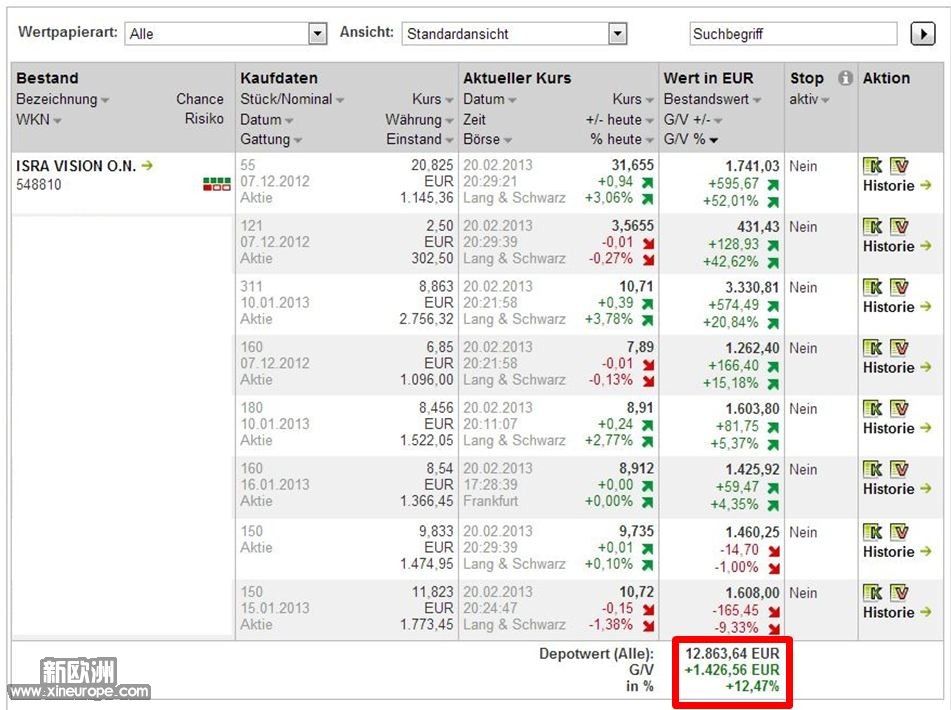Screen dimensions: 951x710
Task: Open the Ansicht Standardansicht dropdown
Action: coord(617,34)
